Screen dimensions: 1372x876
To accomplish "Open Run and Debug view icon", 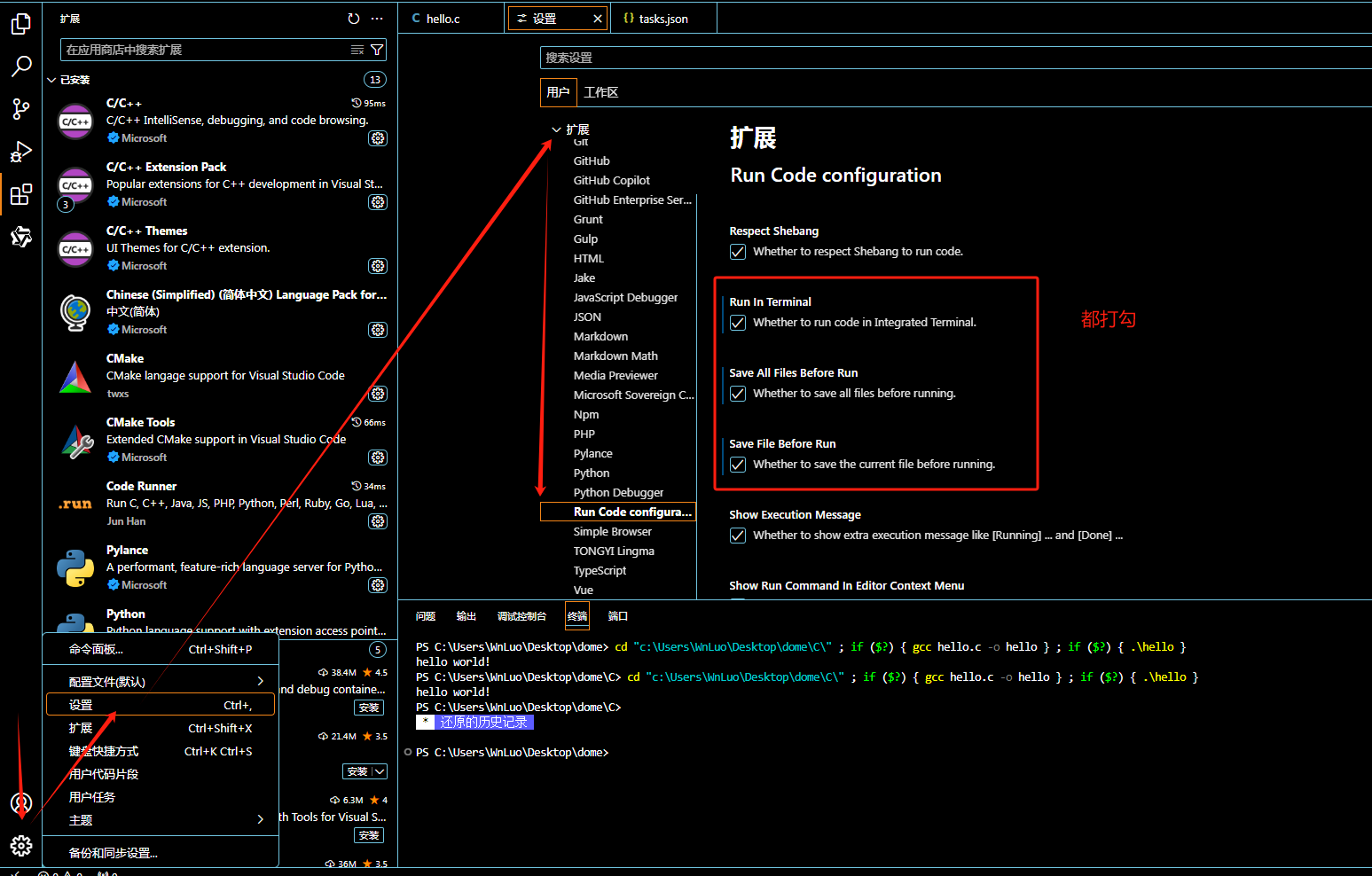I will pyautogui.click(x=21, y=152).
